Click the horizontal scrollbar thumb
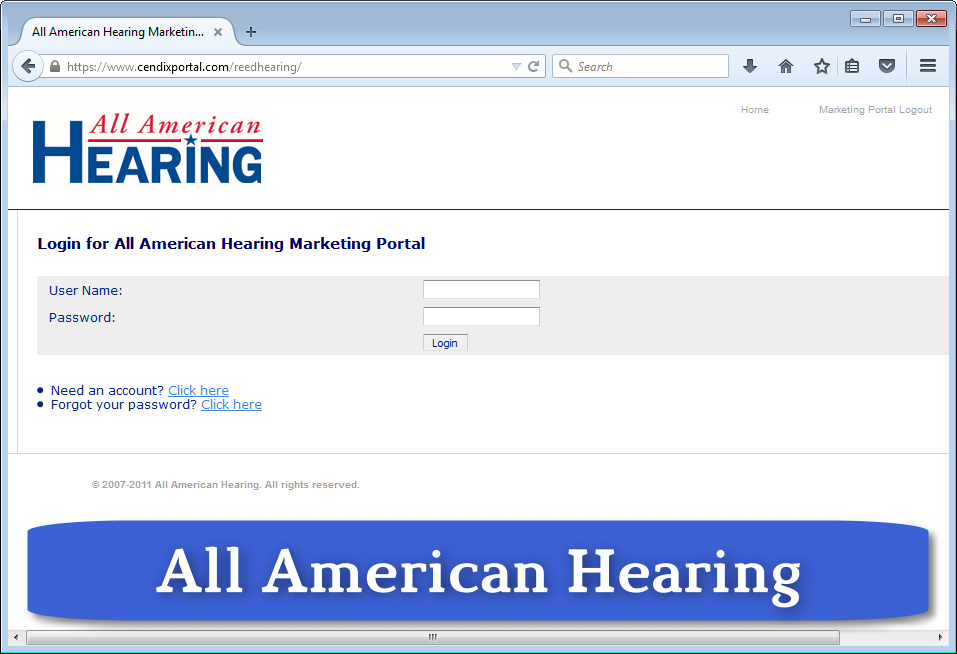 pyautogui.click(x=433, y=637)
